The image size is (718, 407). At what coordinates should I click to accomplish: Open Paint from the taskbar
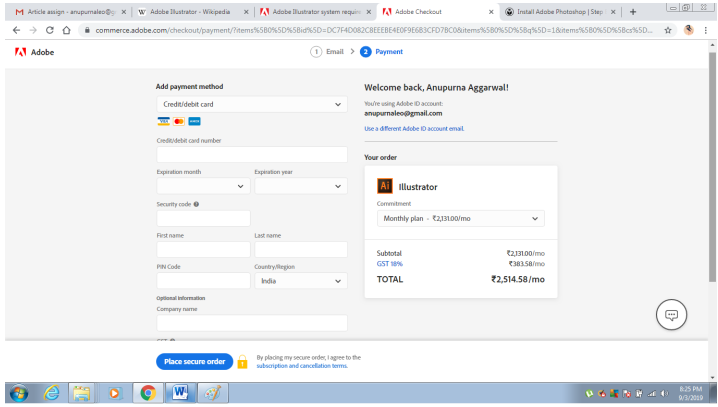point(213,393)
